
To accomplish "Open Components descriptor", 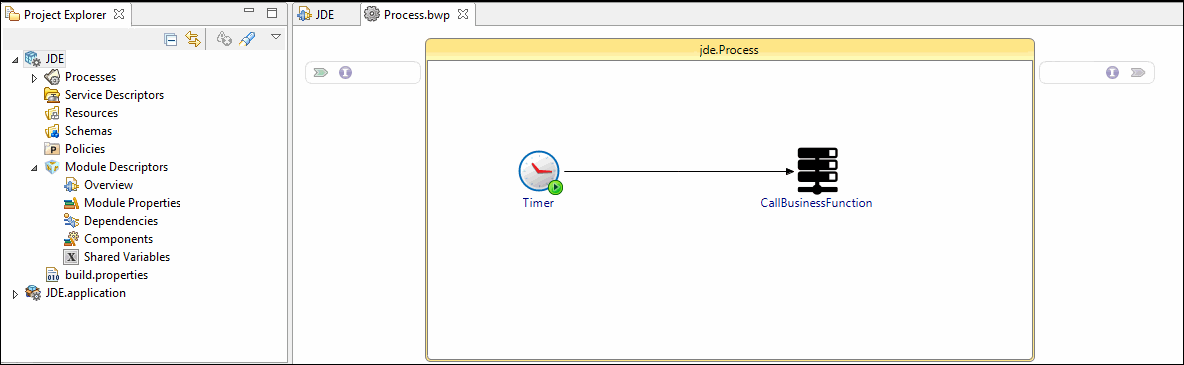I will (119, 239).
